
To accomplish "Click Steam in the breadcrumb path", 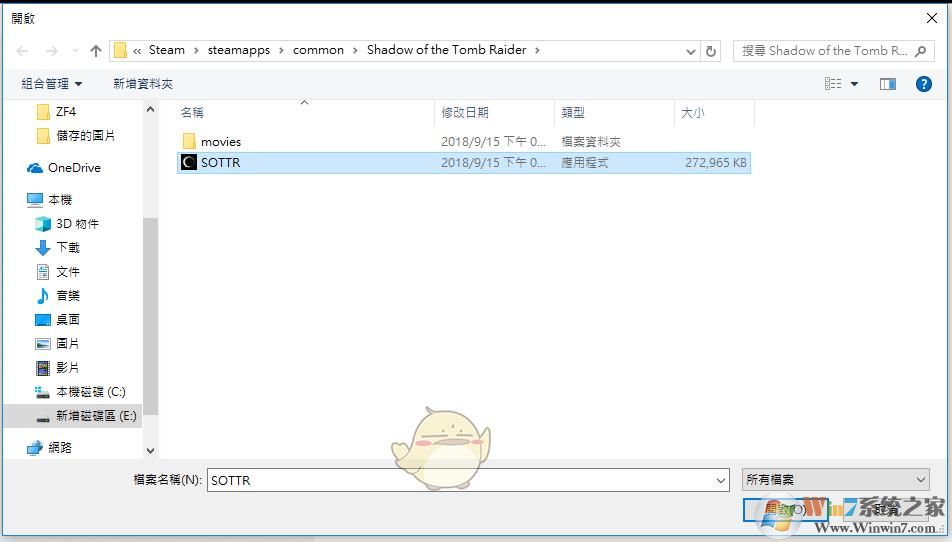I will click(x=166, y=50).
